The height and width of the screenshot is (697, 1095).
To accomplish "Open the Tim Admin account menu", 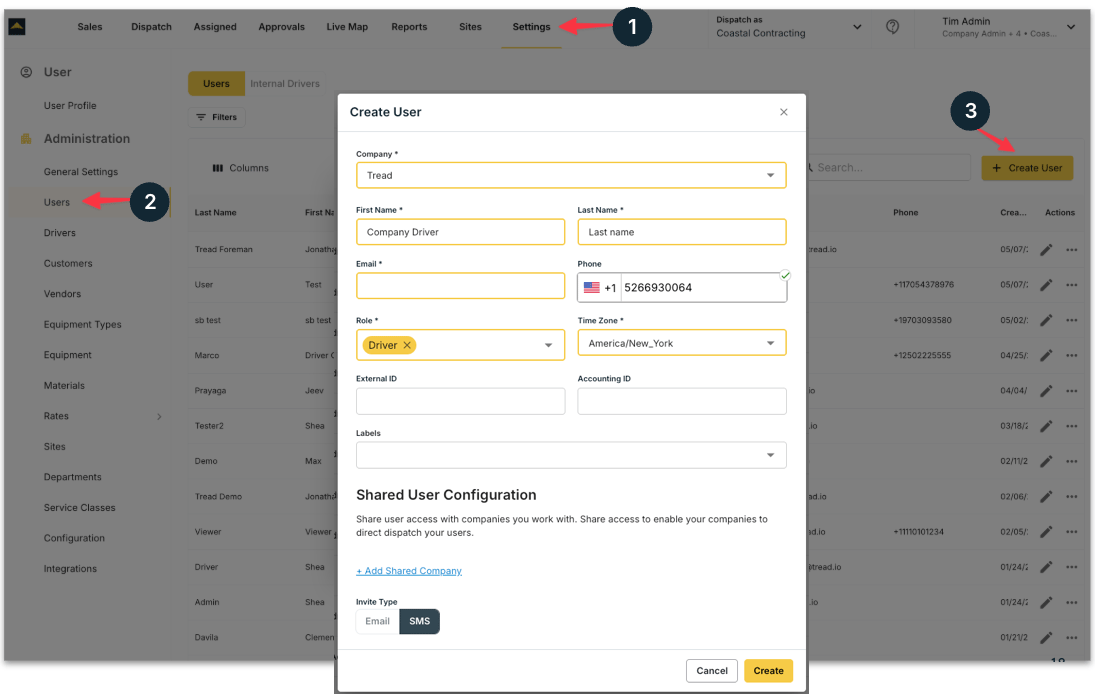I will coord(1008,27).
